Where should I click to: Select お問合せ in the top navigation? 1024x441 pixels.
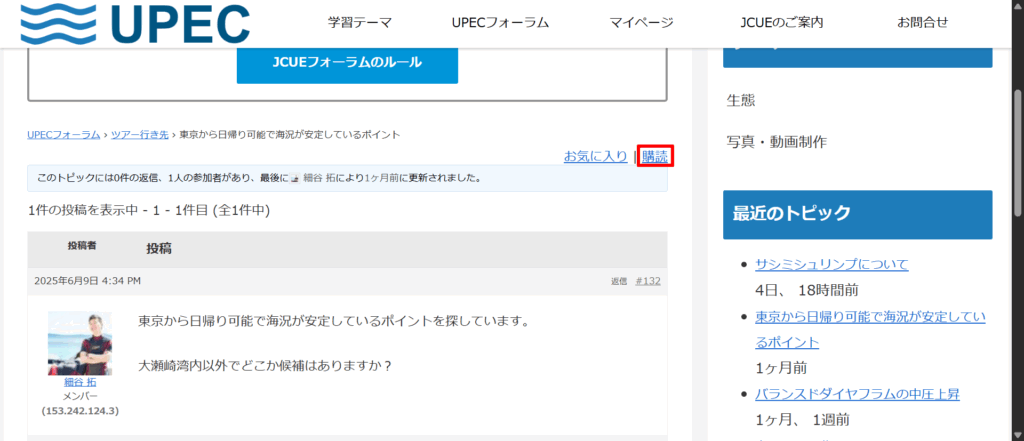(x=922, y=23)
